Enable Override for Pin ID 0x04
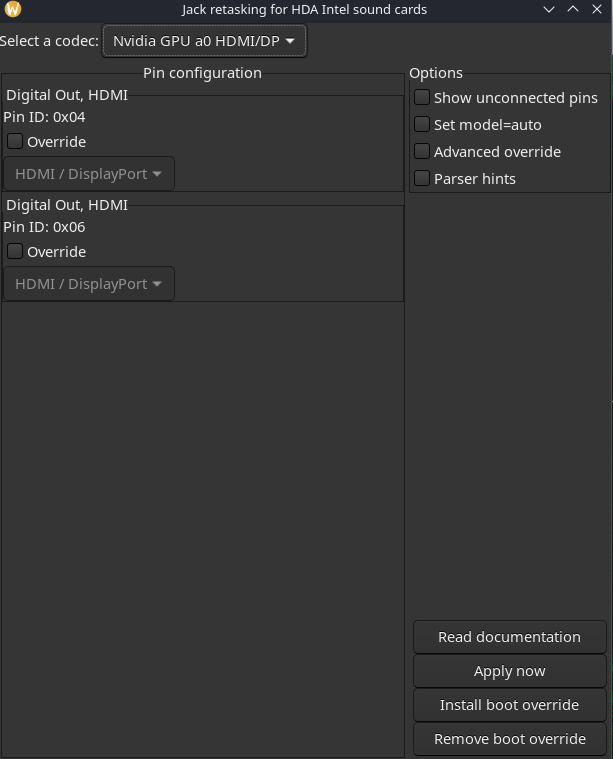613x759 pixels. coord(15,142)
